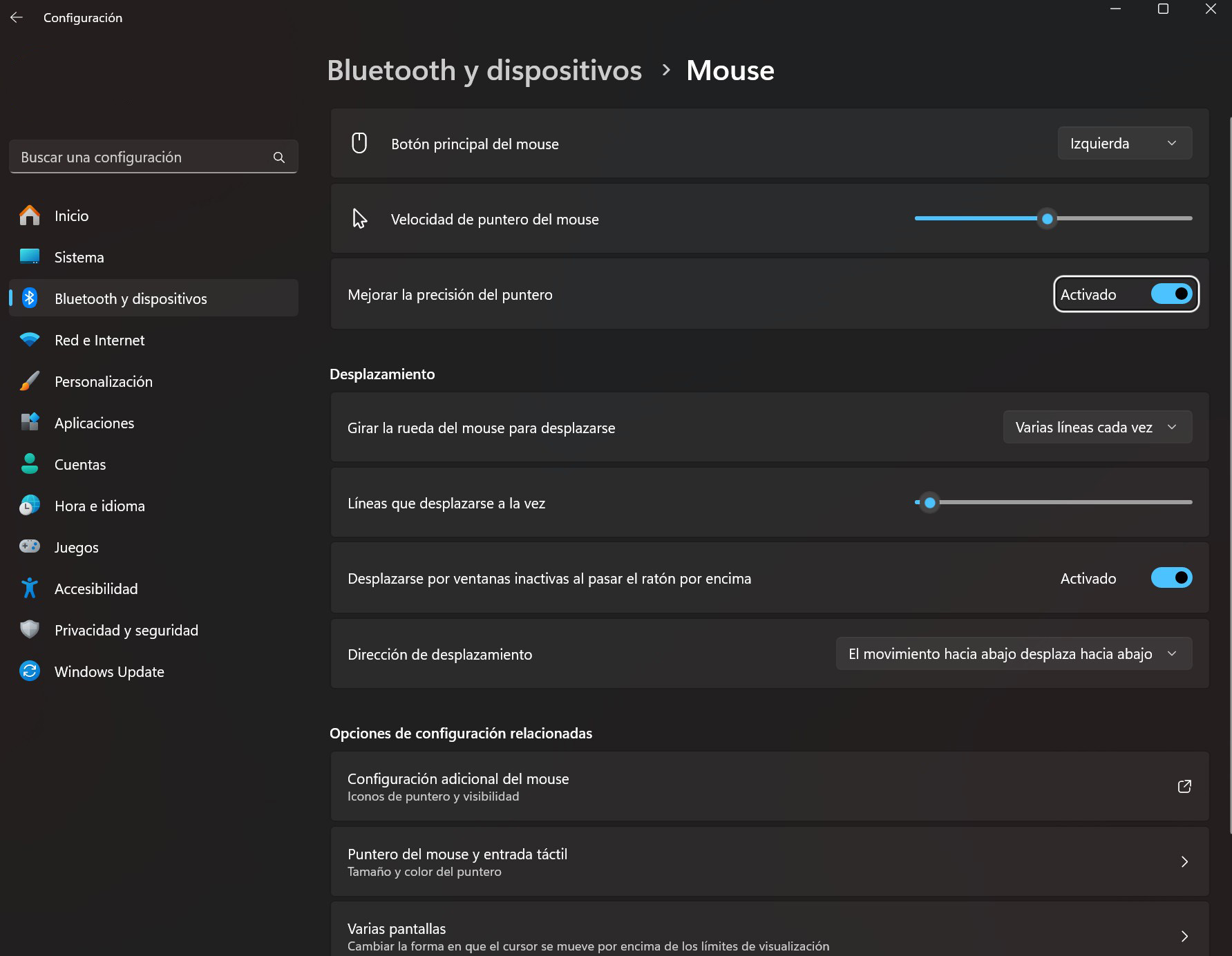This screenshot has width=1232, height=956.
Task: Click the Personalización paintbrush icon
Action: coord(30,381)
